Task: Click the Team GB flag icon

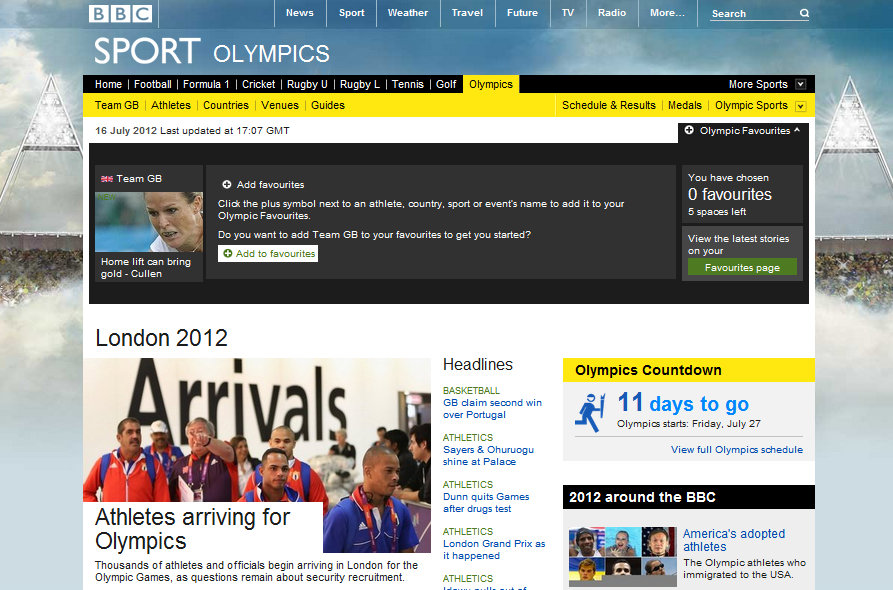Action: click(x=106, y=179)
